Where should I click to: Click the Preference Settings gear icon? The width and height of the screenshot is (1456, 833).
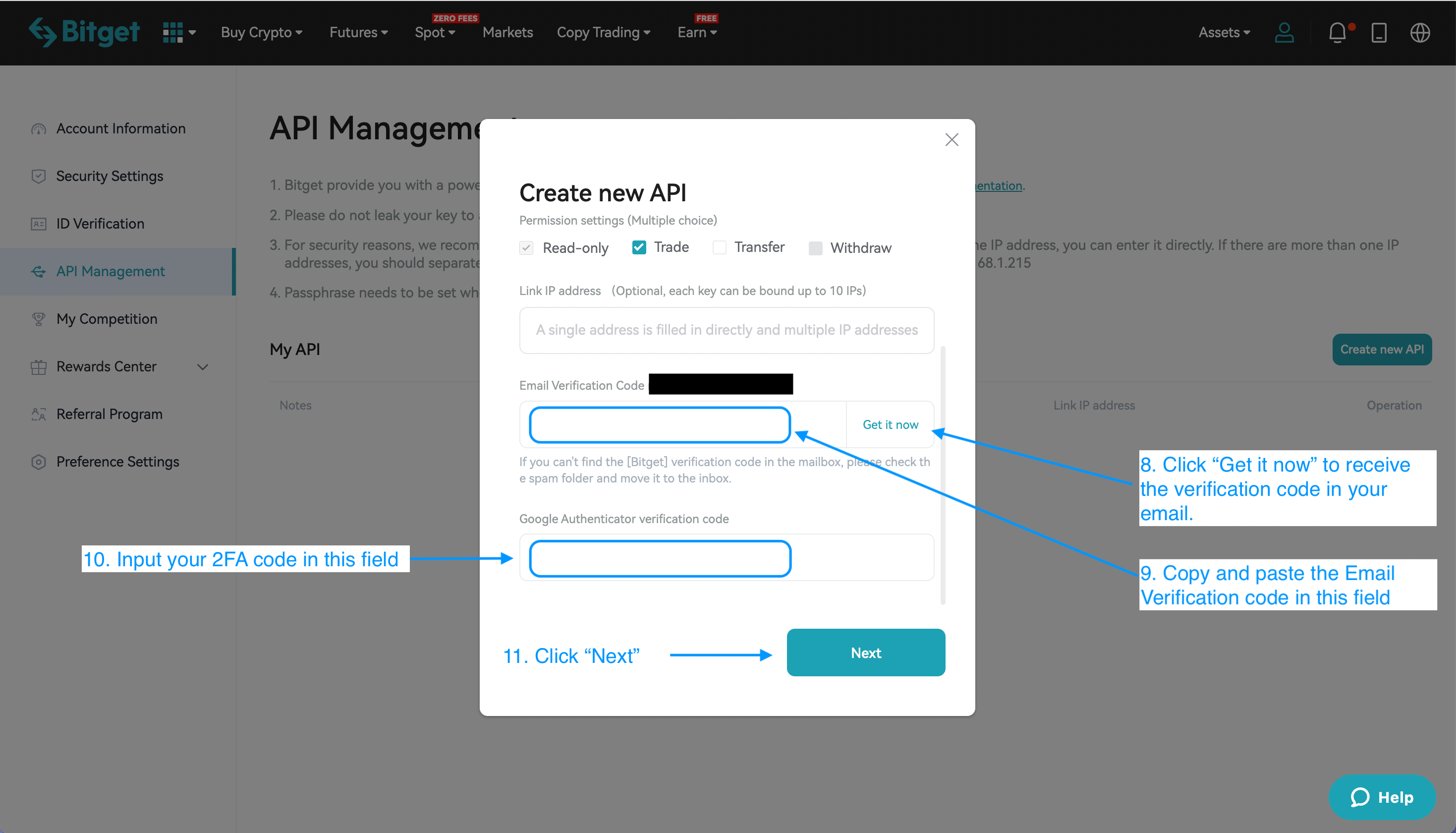point(38,462)
